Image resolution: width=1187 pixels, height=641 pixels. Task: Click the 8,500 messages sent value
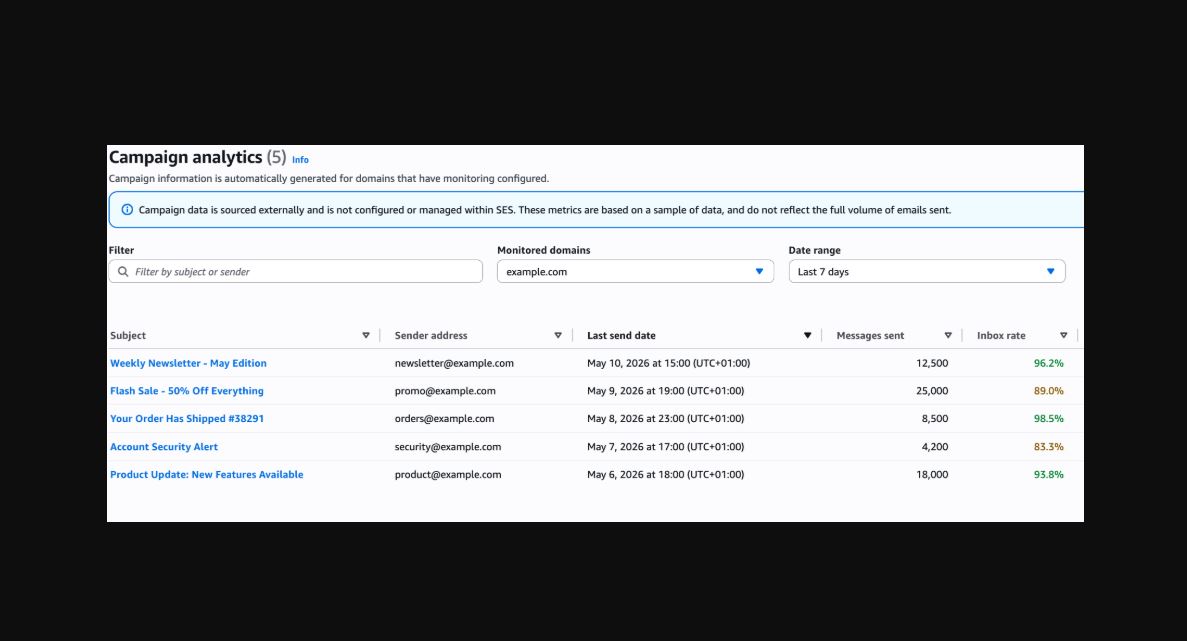coord(935,419)
